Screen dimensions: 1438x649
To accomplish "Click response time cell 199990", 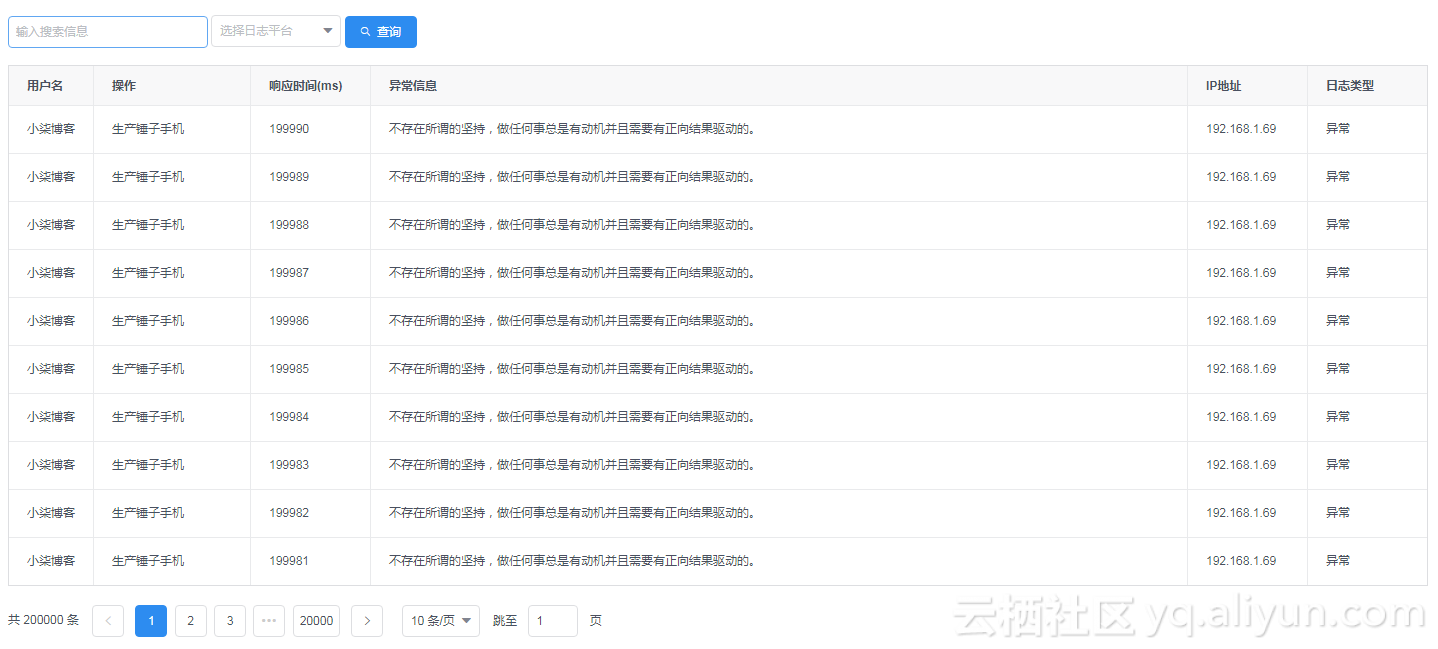I will coord(289,129).
